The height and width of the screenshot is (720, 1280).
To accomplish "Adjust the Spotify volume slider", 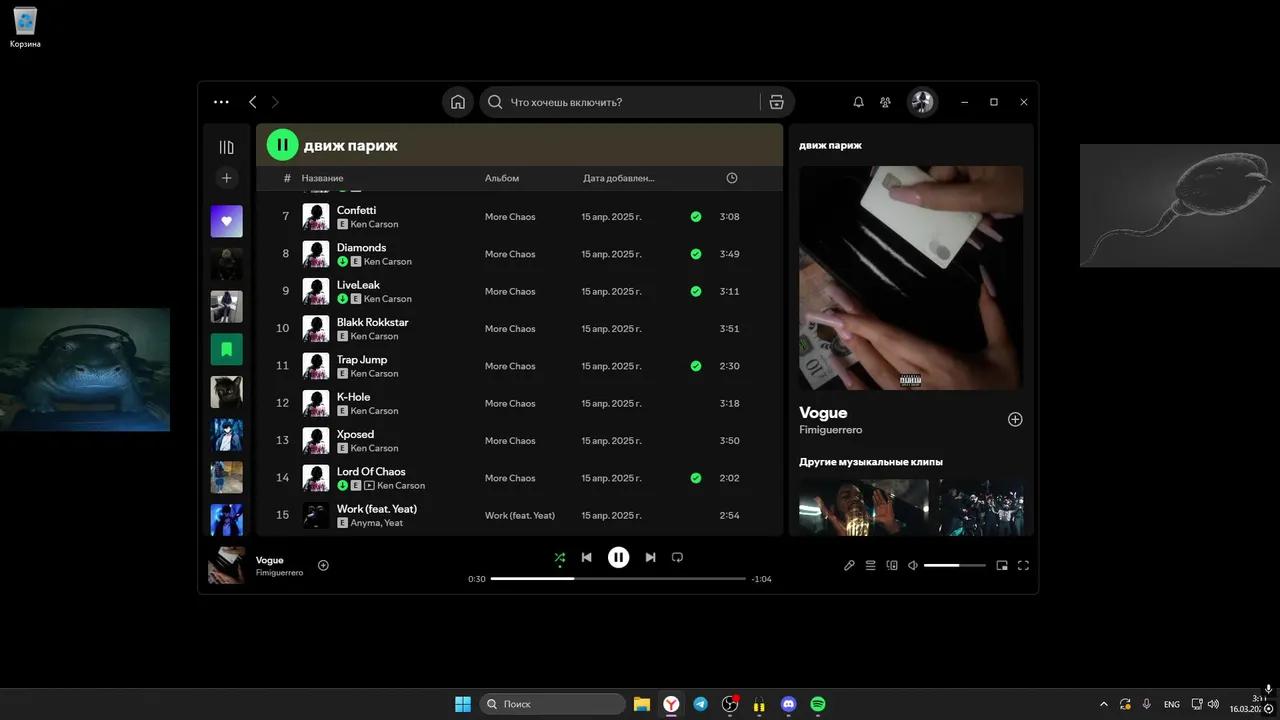I will click(955, 565).
